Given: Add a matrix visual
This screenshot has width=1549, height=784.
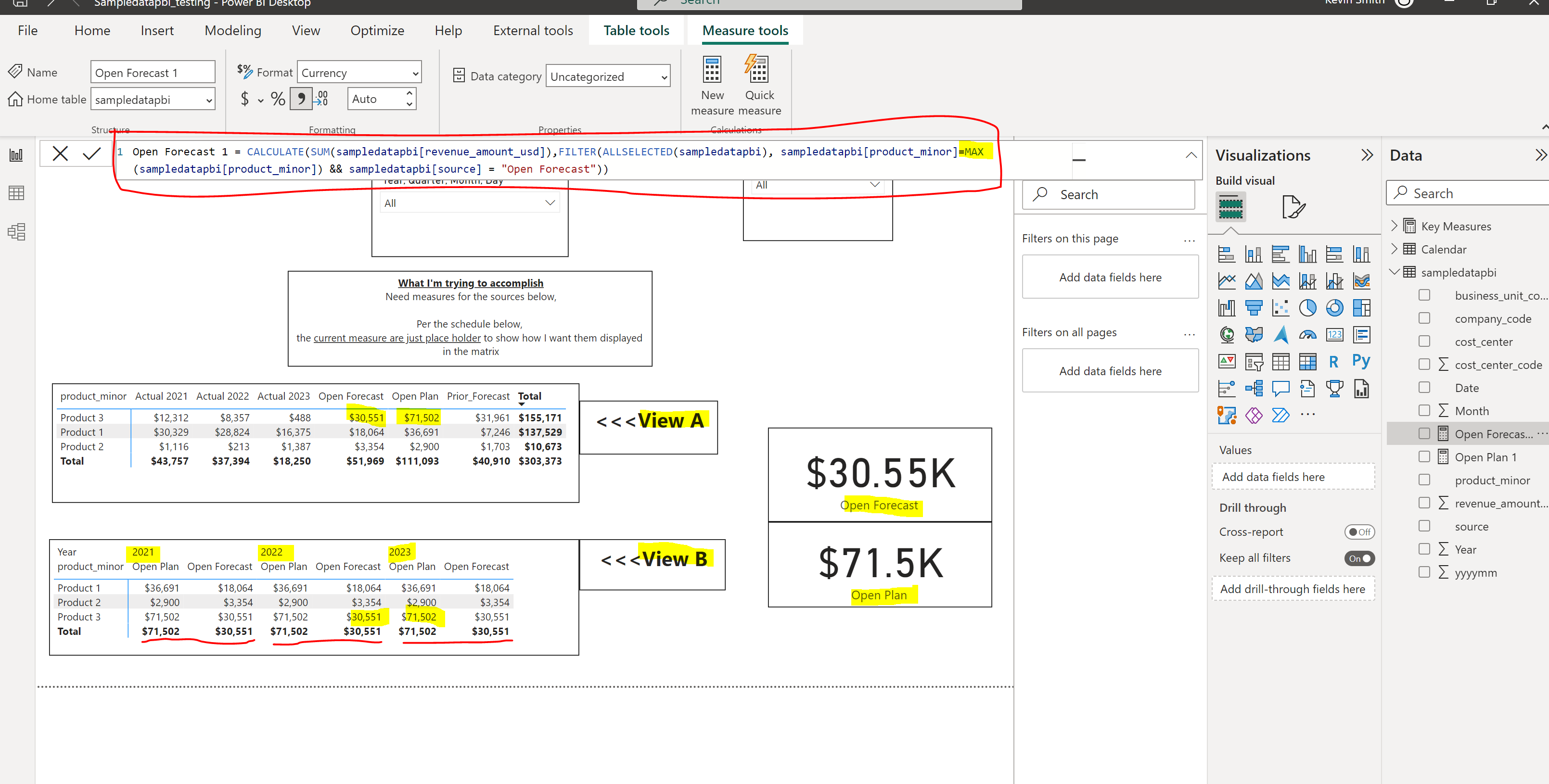Looking at the screenshot, I should coord(1307,361).
